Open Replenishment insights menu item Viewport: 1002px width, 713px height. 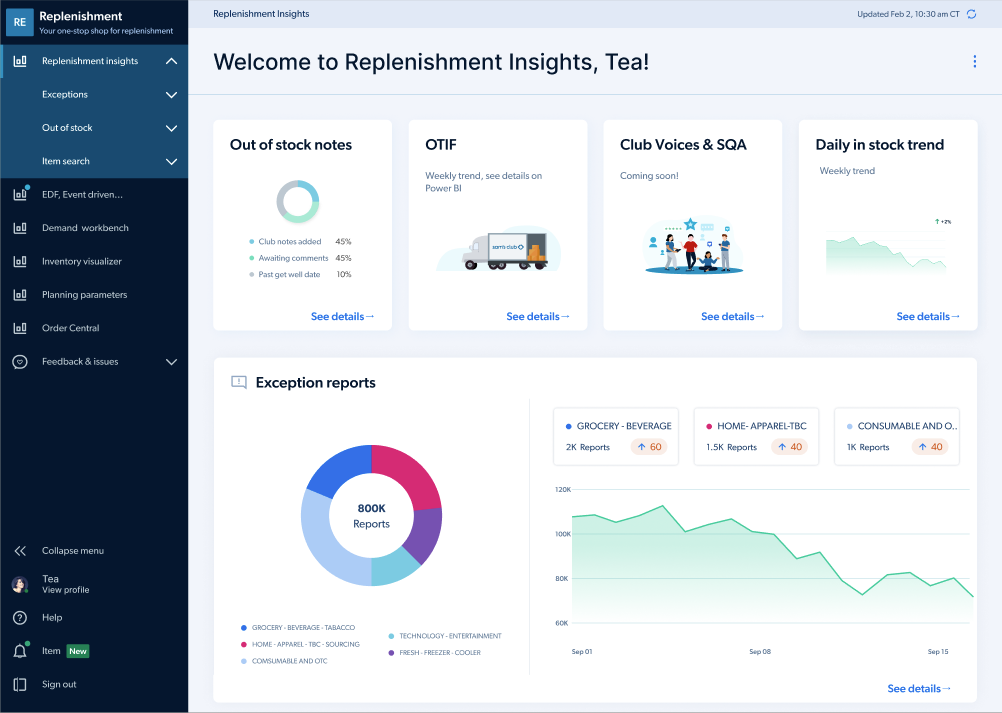[x=90, y=61]
